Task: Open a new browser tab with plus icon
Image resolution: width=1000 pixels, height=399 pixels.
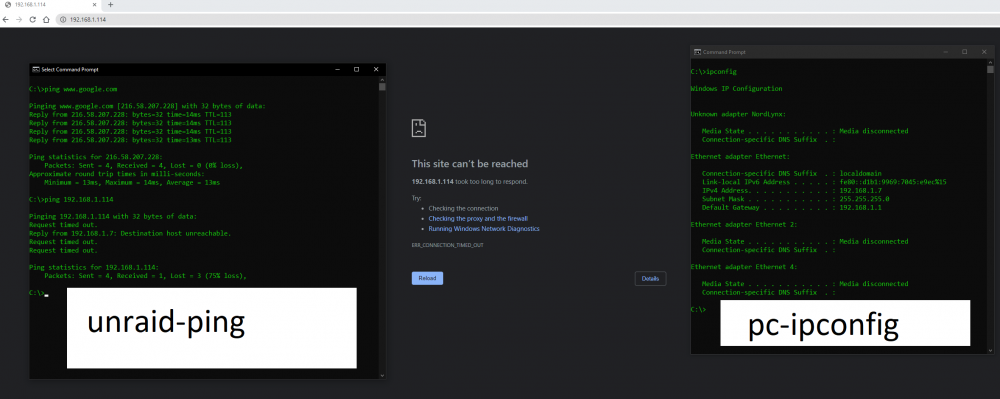Action: click(x=110, y=4)
